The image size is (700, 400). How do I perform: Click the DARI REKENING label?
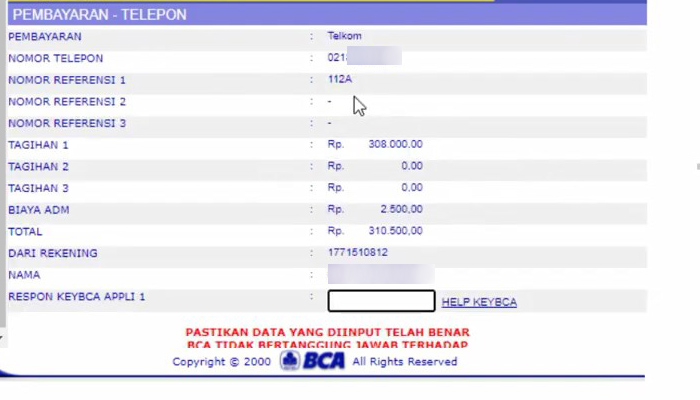click(x=53, y=253)
